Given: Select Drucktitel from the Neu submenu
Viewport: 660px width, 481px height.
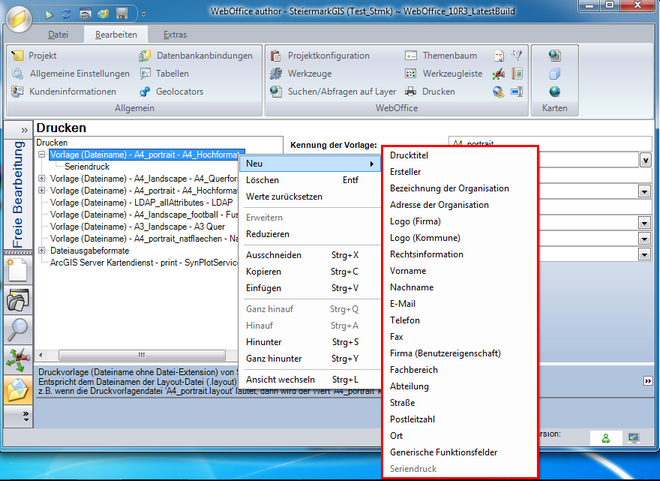Looking at the screenshot, I should point(410,155).
